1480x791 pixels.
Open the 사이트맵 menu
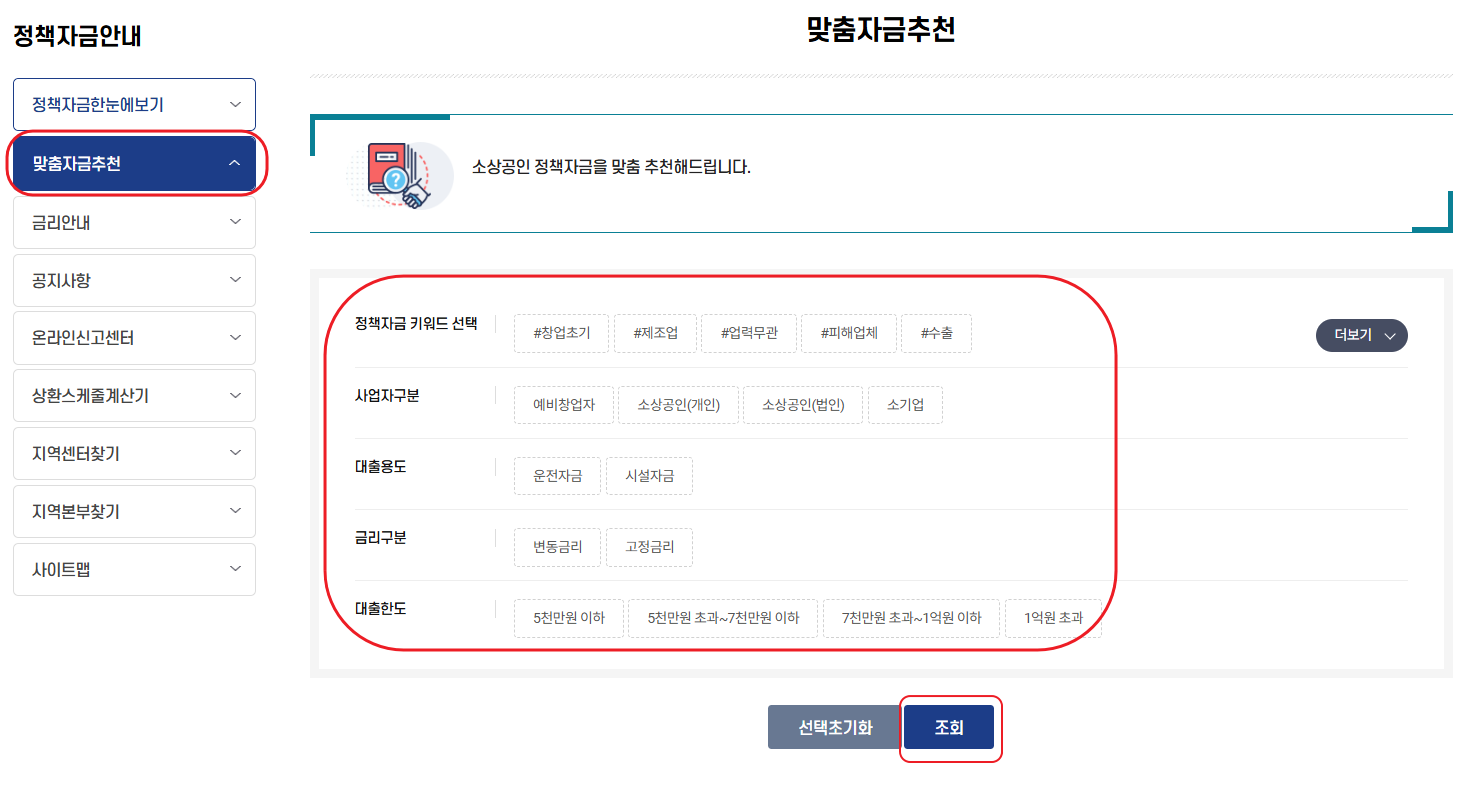click(134, 569)
